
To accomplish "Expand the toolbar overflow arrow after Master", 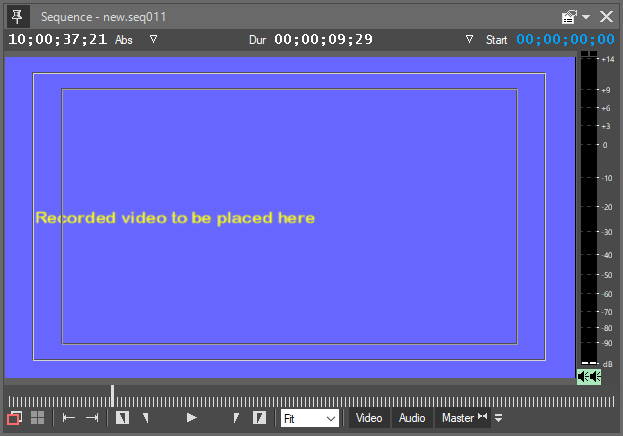I will [498, 418].
